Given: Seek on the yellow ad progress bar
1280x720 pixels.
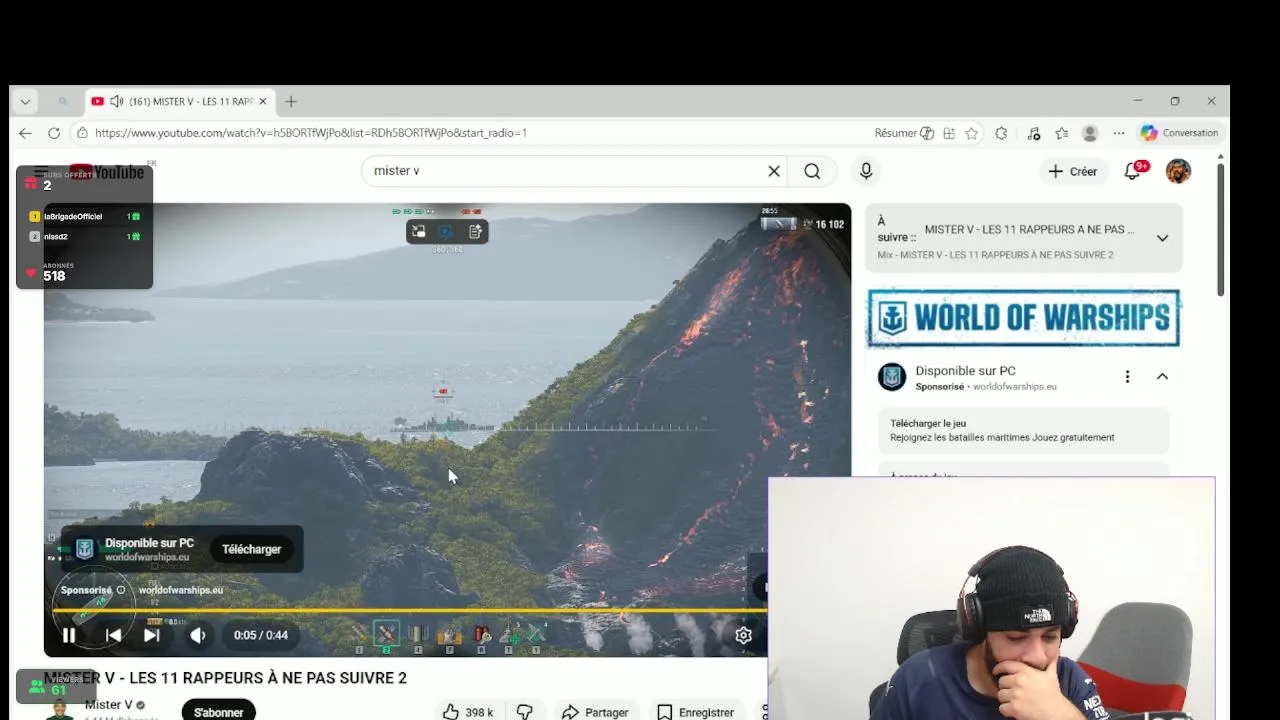Looking at the screenshot, I should tap(410, 610).
